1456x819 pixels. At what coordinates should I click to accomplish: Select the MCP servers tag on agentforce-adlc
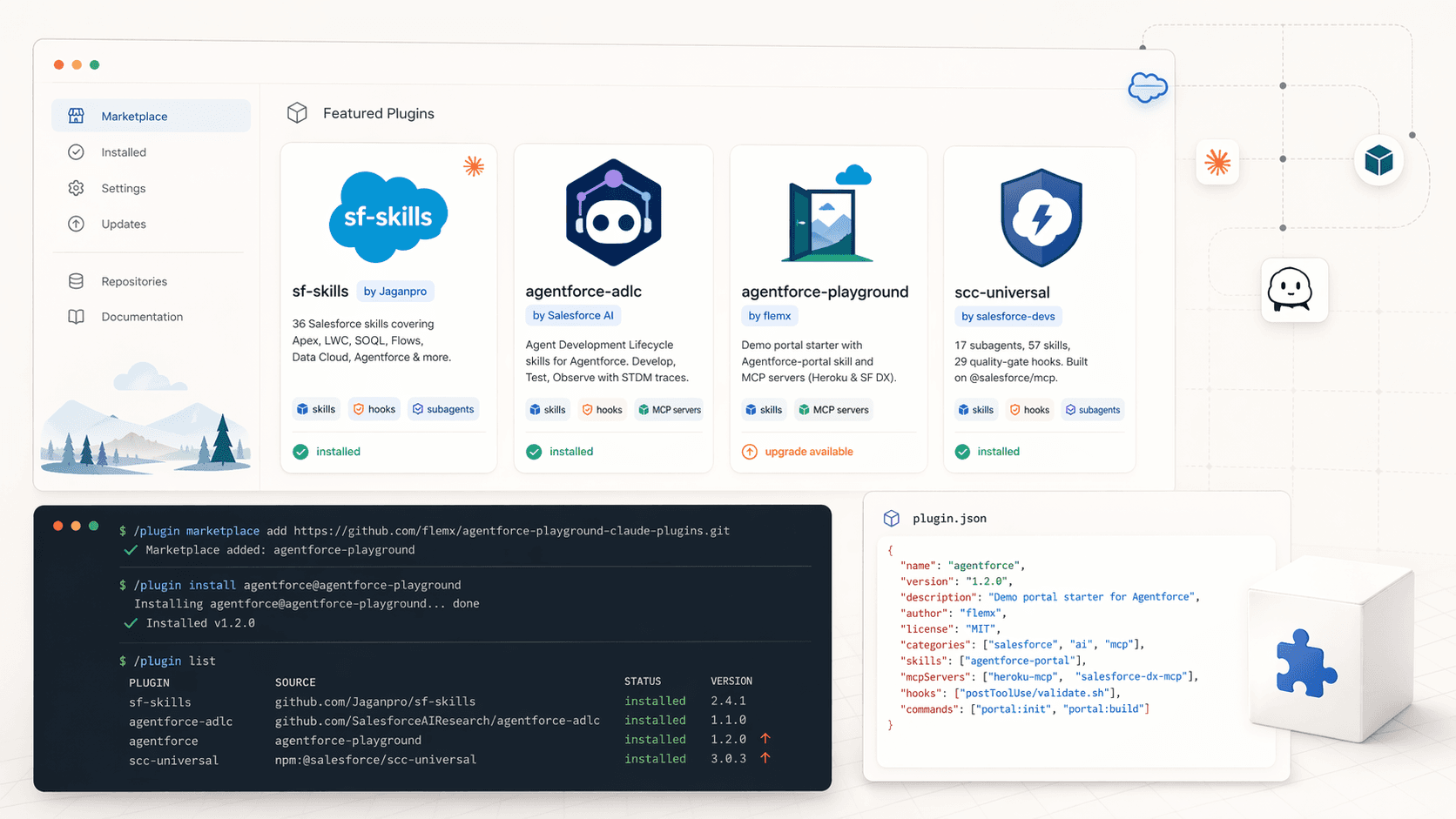click(x=669, y=410)
